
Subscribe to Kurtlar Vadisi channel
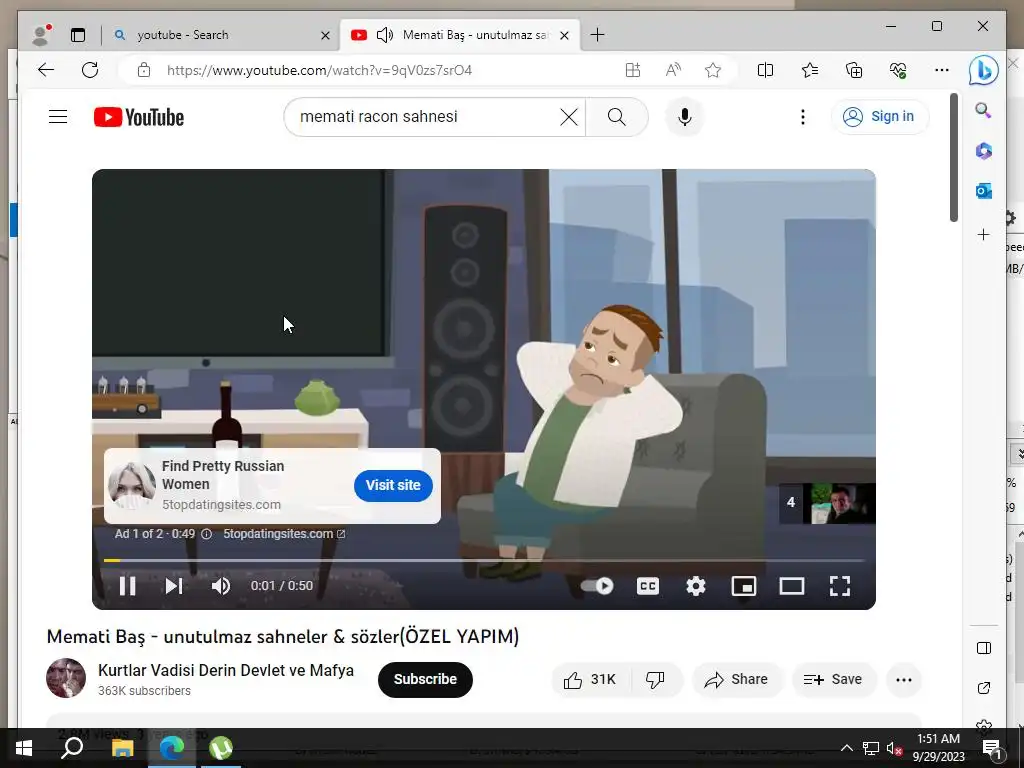425,679
